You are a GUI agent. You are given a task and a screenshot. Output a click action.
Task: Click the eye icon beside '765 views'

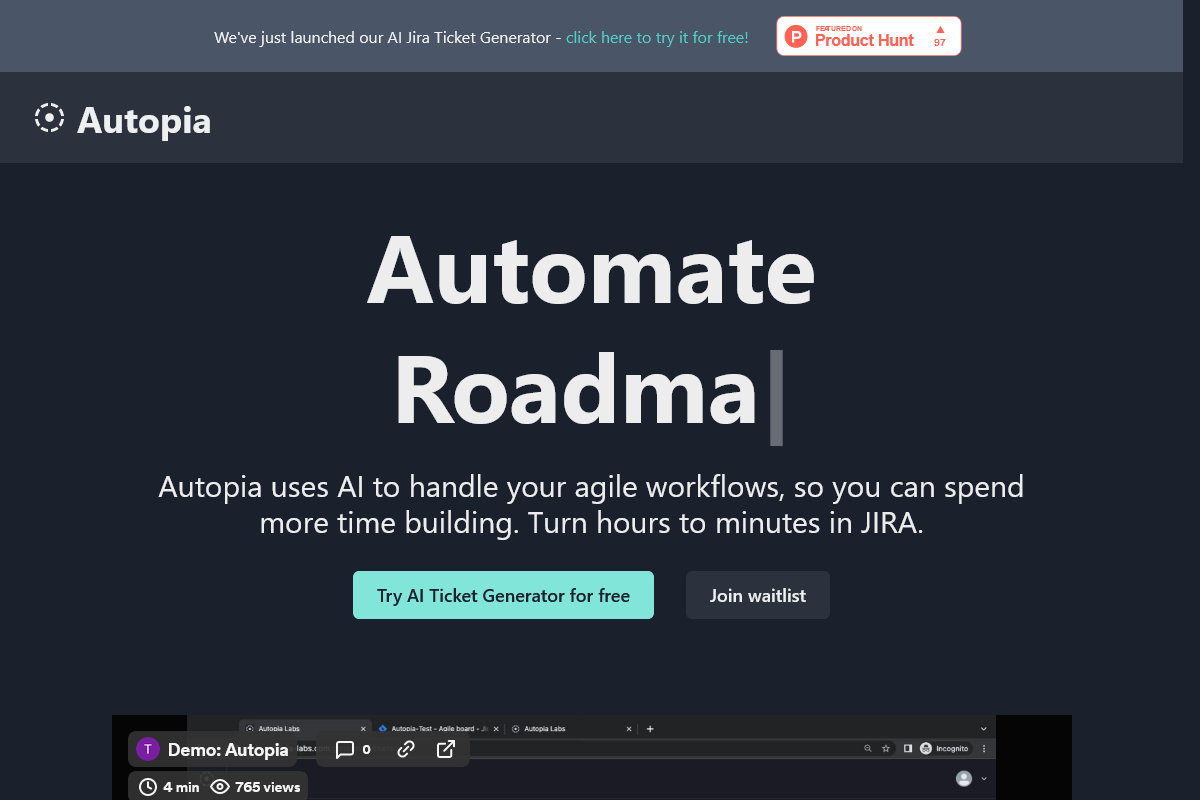tap(219, 786)
